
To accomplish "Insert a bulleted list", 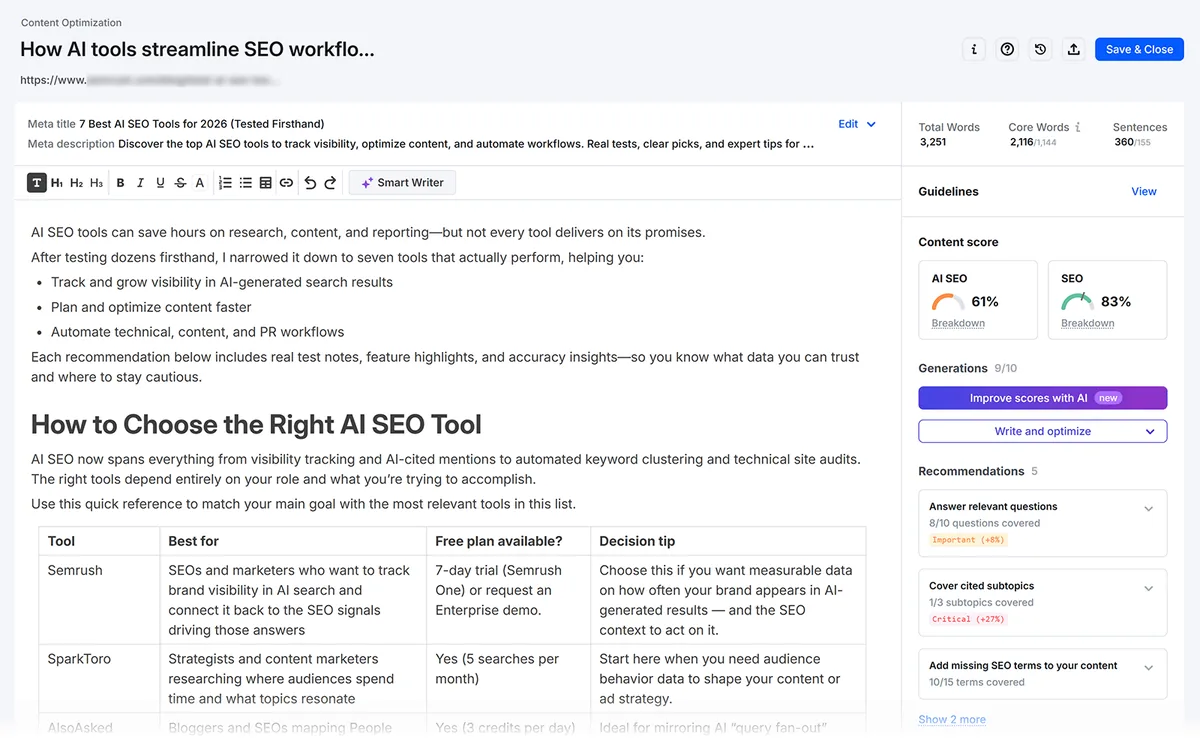I will point(245,183).
